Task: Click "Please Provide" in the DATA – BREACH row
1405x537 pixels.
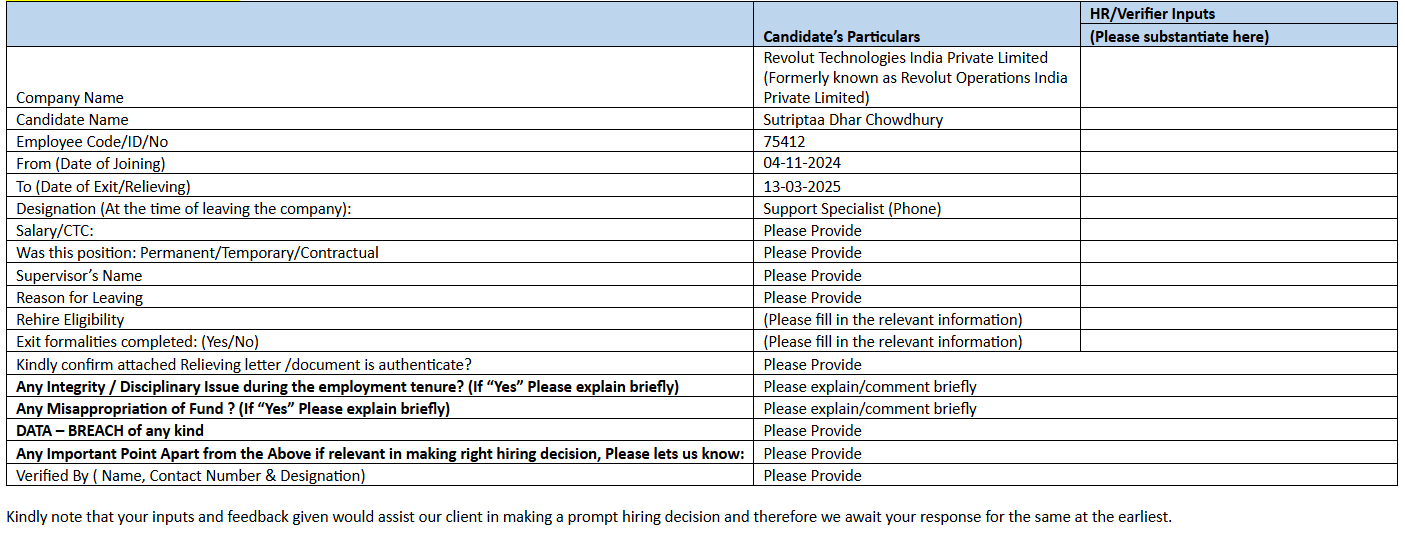Action: pyautogui.click(x=812, y=431)
